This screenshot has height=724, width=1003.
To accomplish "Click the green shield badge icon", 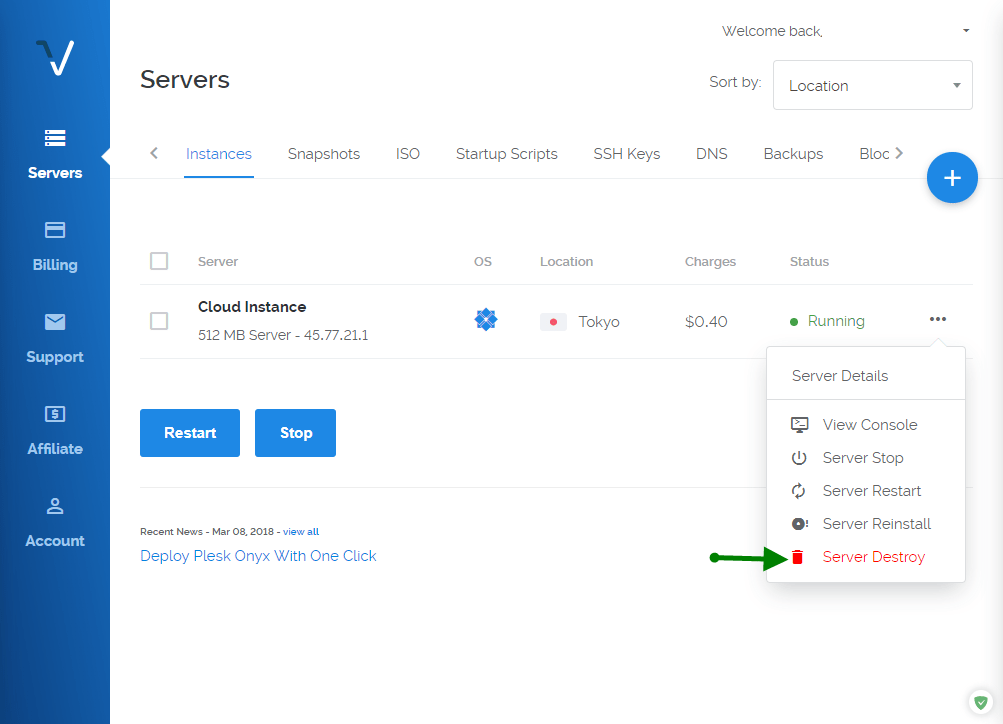I will click(981, 703).
